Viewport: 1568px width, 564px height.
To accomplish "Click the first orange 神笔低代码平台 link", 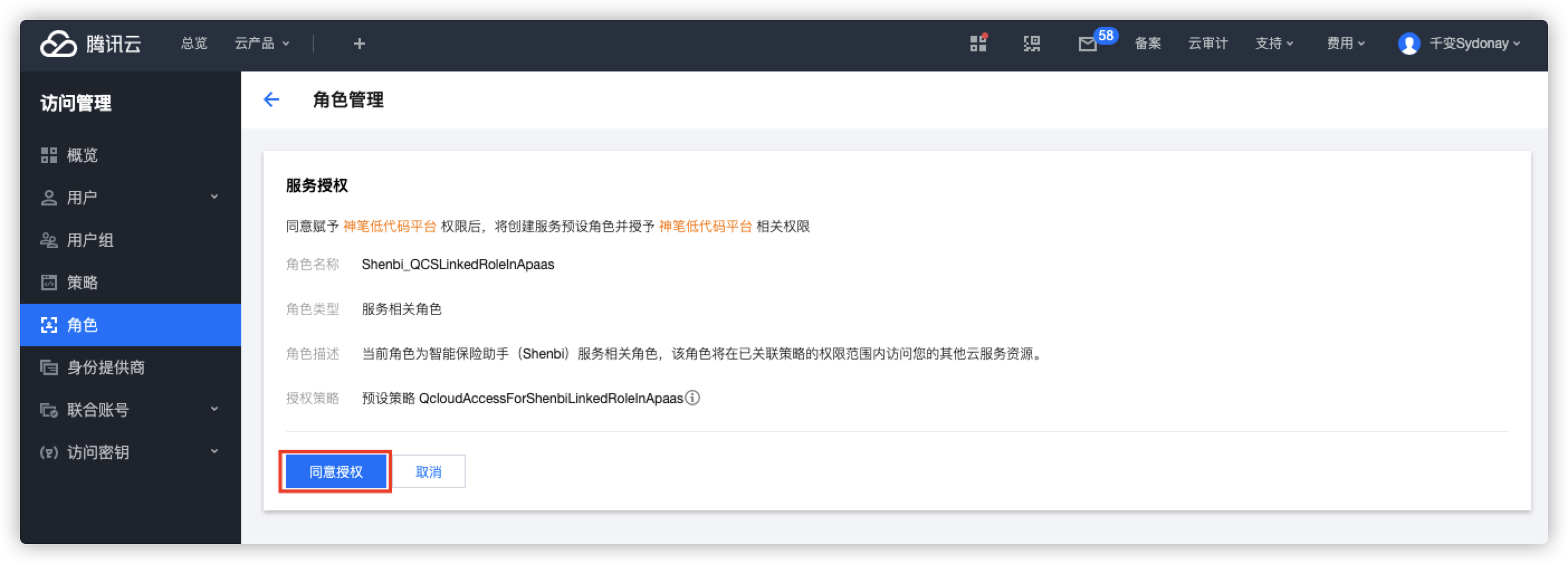I will (x=390, y=226).
